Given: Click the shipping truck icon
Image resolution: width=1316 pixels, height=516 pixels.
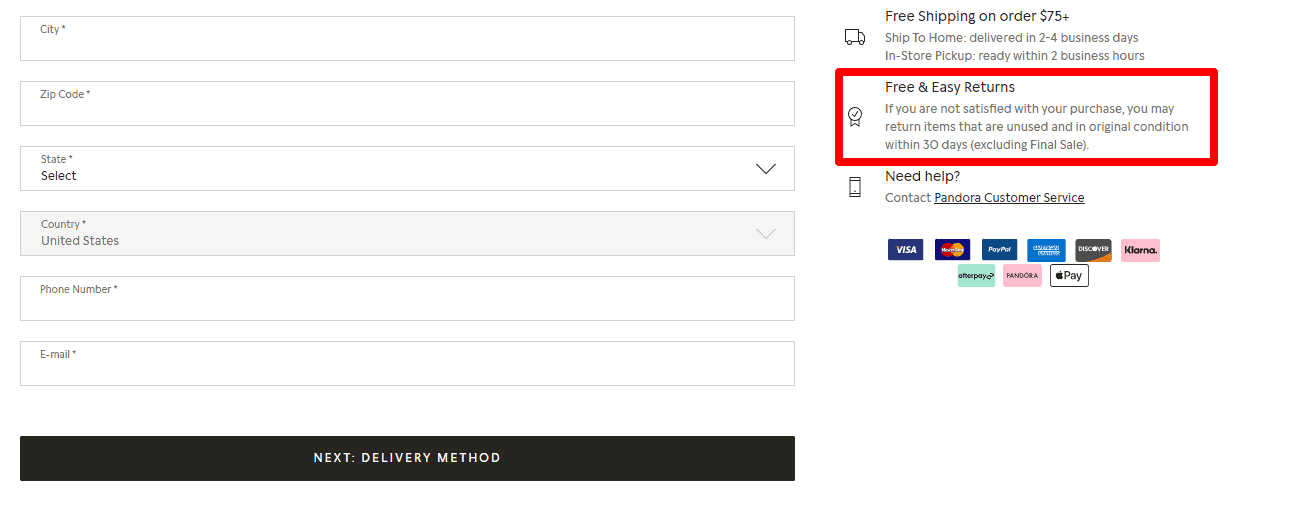Looking at the screenshot, I should [x=855, y=37].
